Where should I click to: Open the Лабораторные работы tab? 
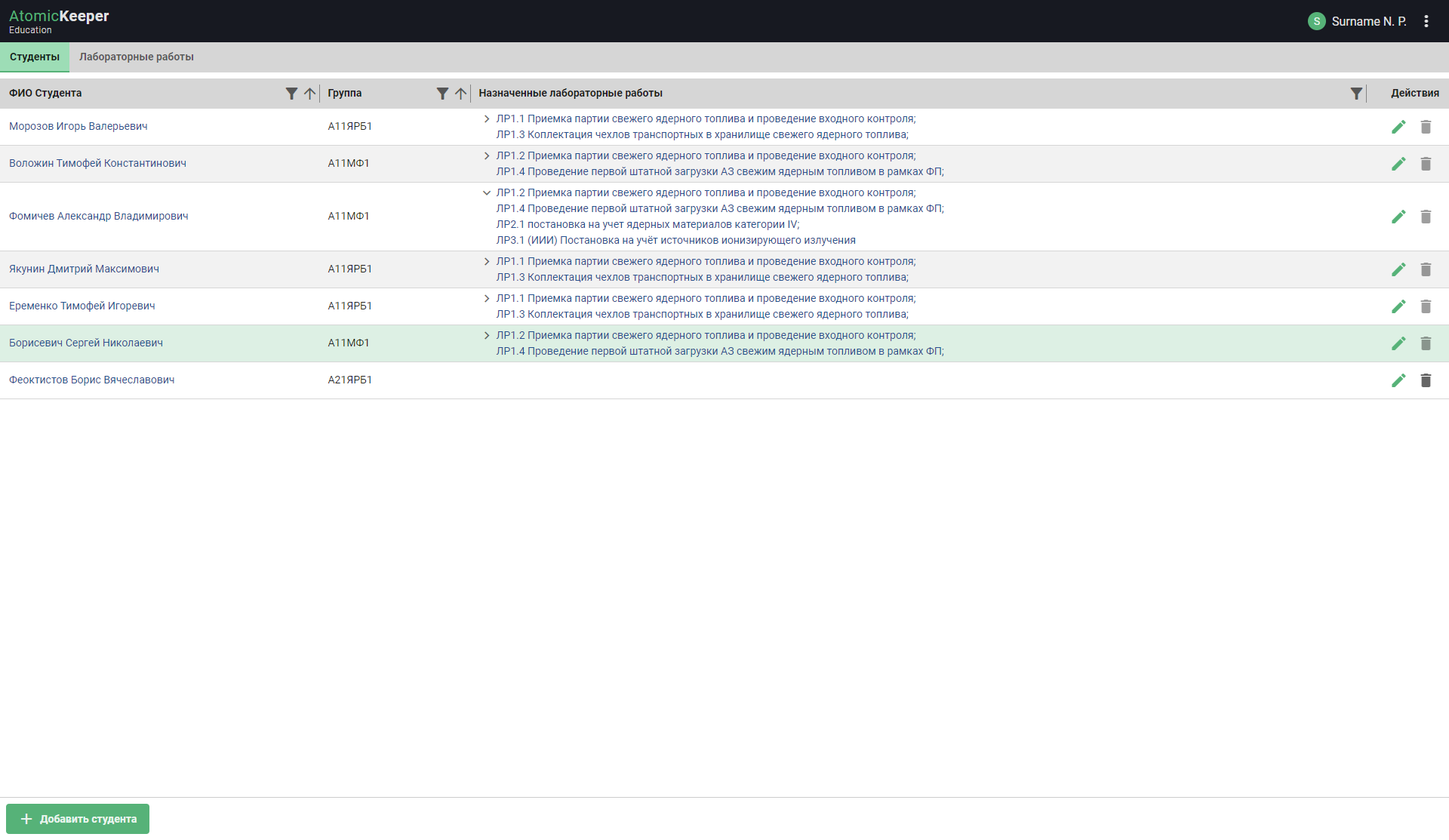(x=137, y=57)
